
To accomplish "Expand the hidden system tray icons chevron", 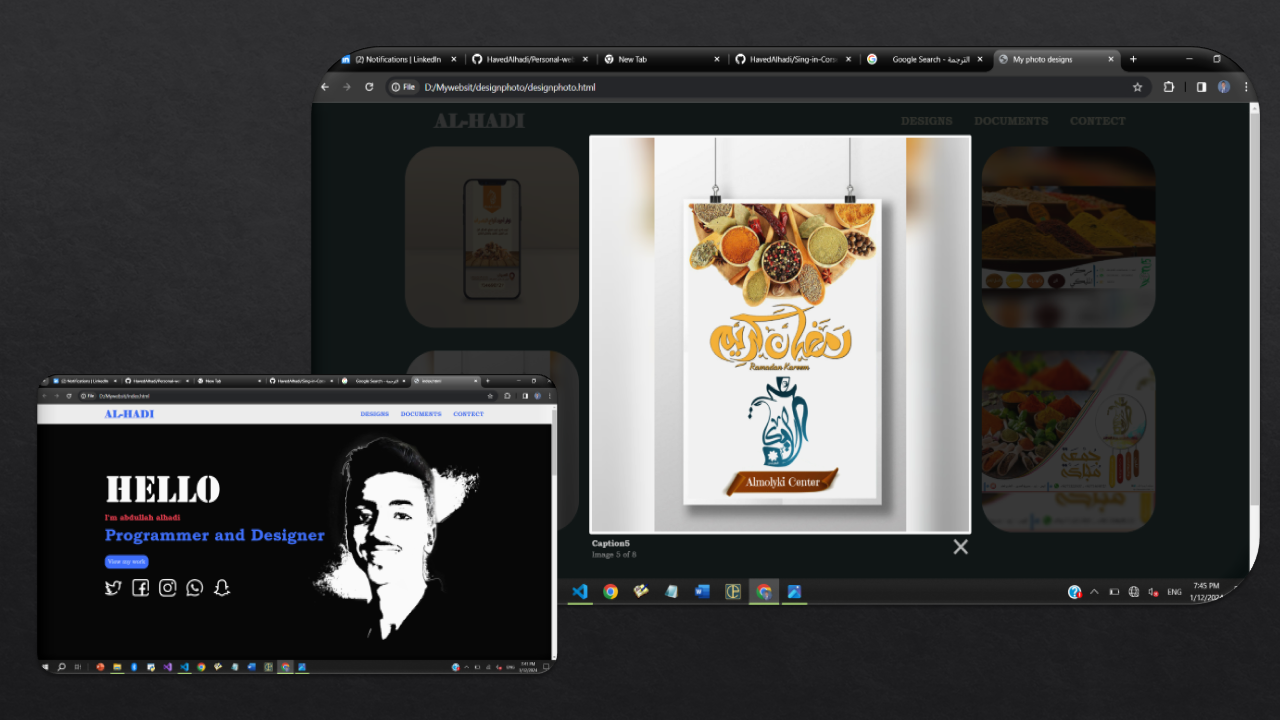I will tap(1094, 592).
